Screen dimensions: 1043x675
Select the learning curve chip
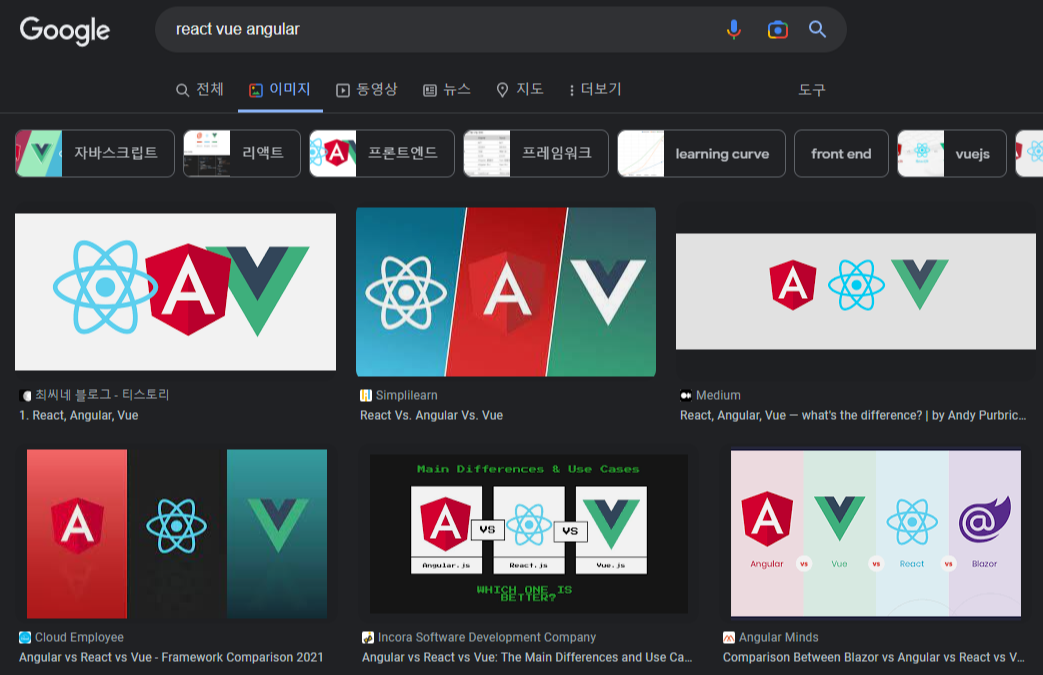701,154
